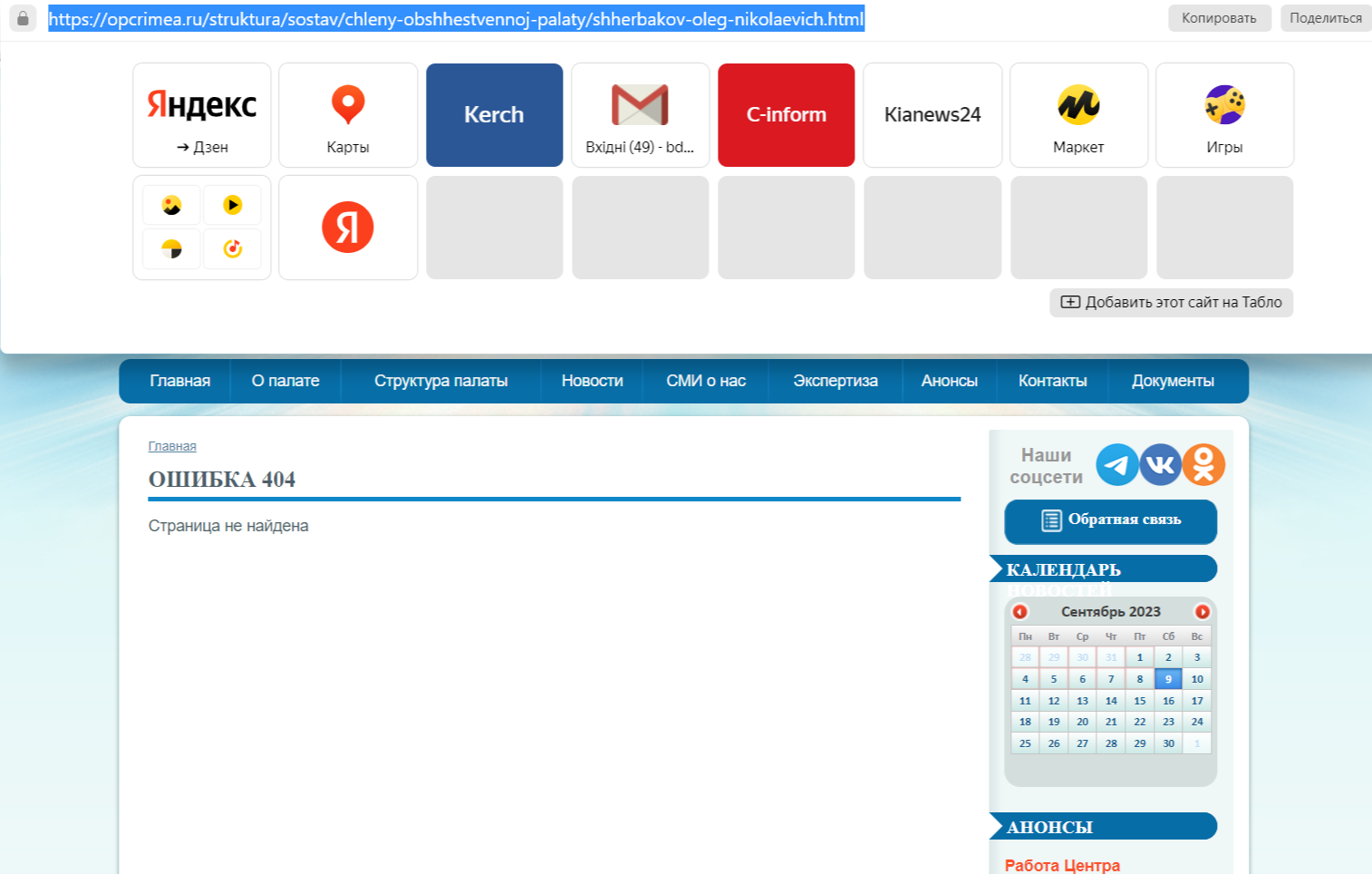Open the Новости menu item
Image resolution: width=1372 pixels, height=874 pixels.
tap(593, 381)
